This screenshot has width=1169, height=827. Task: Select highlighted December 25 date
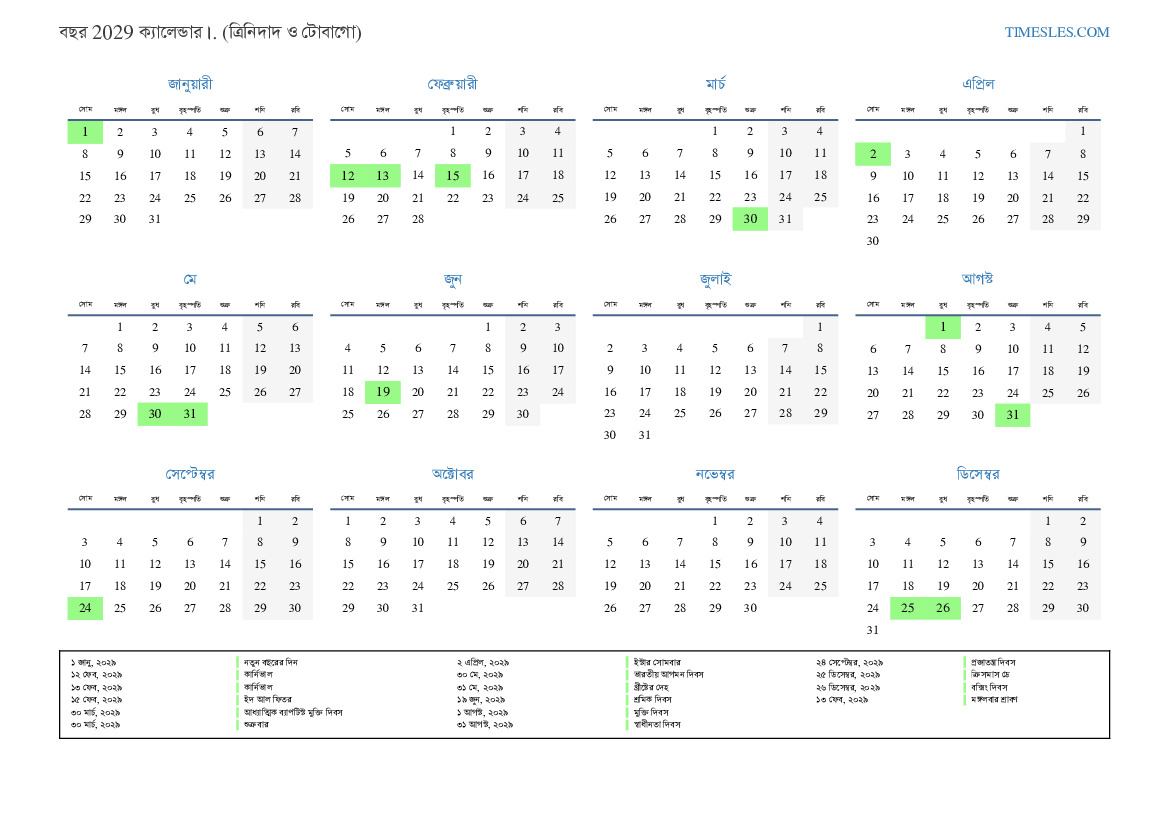[x=907, y=608]
